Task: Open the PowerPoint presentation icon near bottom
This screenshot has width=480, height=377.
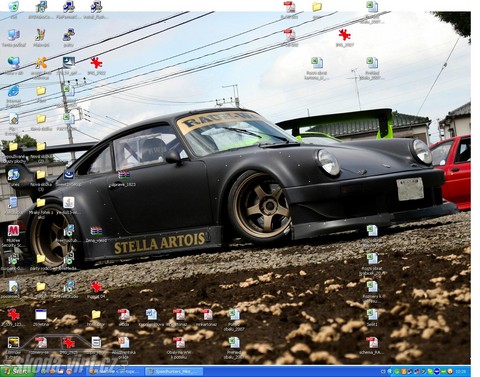Action: pos(123,343)
